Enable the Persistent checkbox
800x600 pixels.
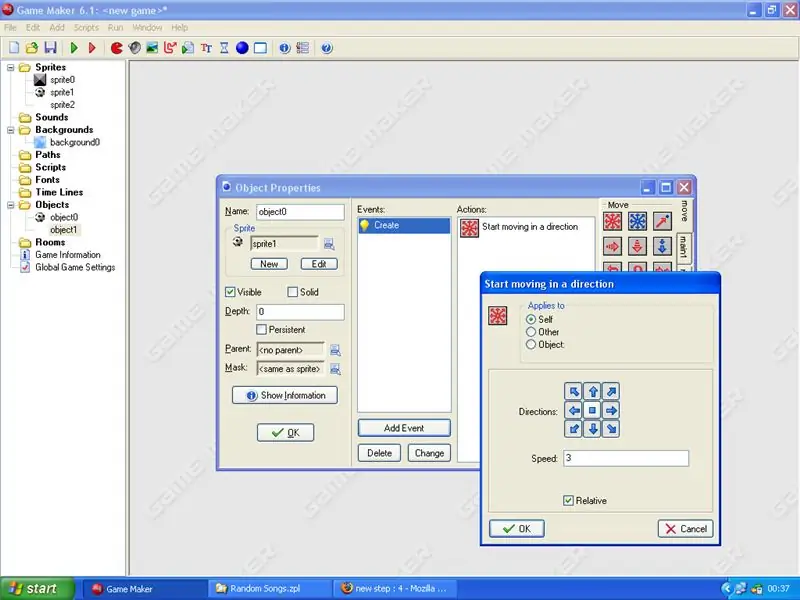tap(261, 330)
